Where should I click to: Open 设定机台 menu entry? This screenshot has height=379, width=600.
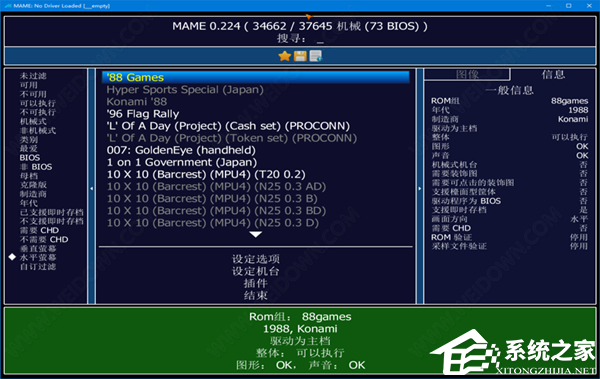coord(256,271)
